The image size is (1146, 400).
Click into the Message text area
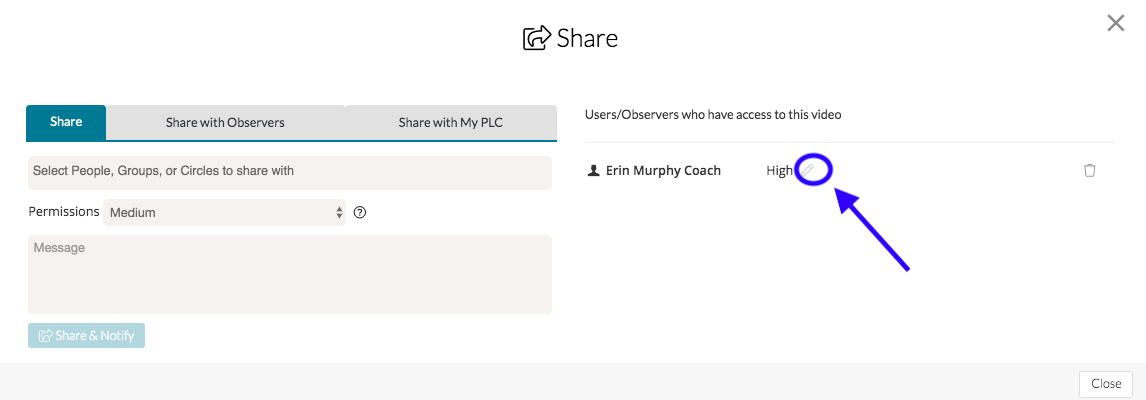(x=289, y=274)
